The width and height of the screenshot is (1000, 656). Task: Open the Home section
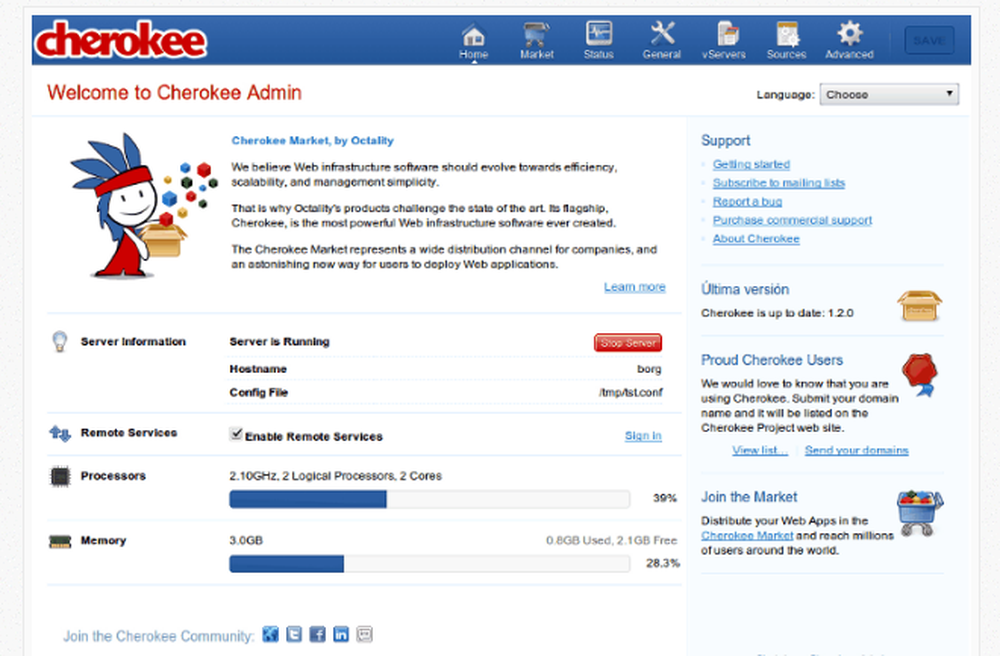473,41
